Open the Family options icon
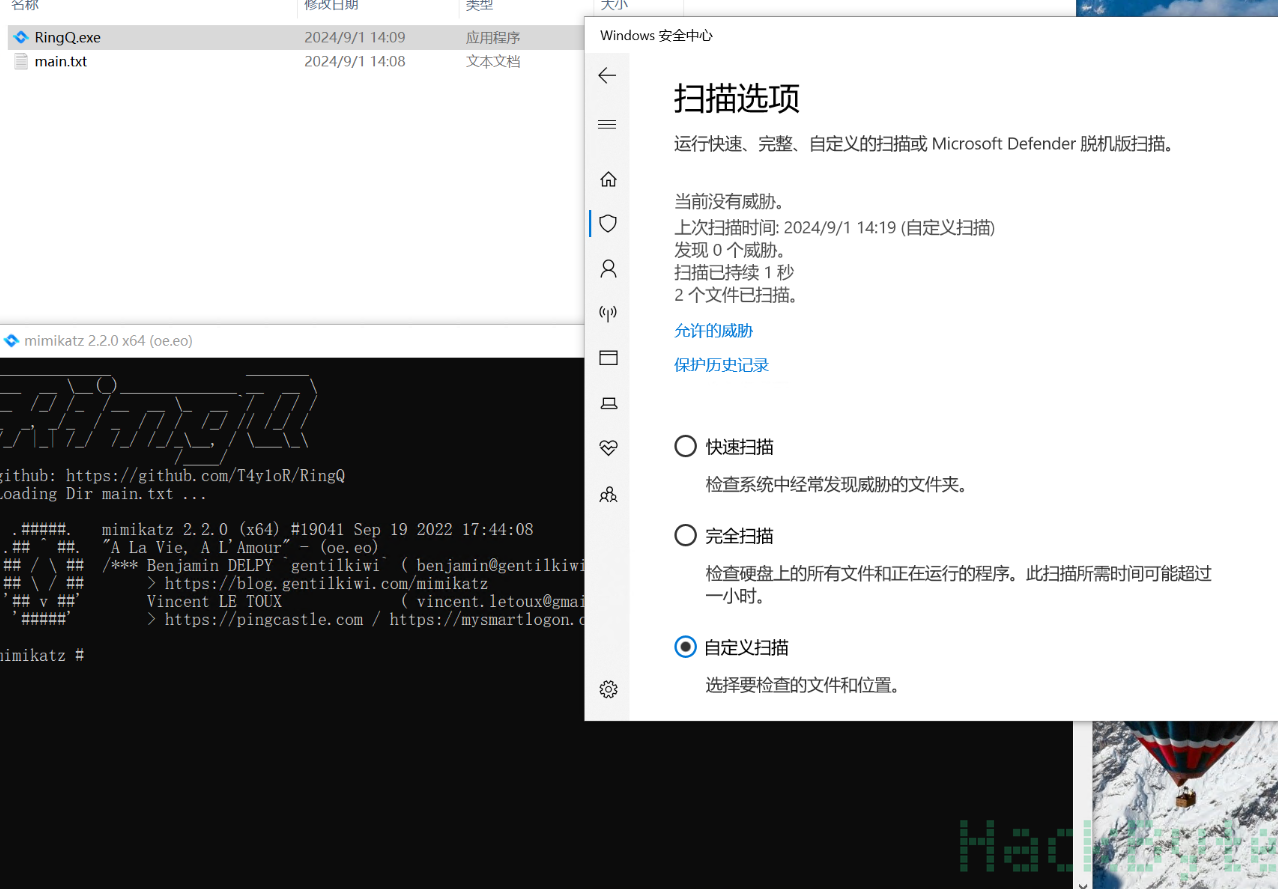Image resolution: width=1278 pixels, height=889 pixels. pos(608,494)
